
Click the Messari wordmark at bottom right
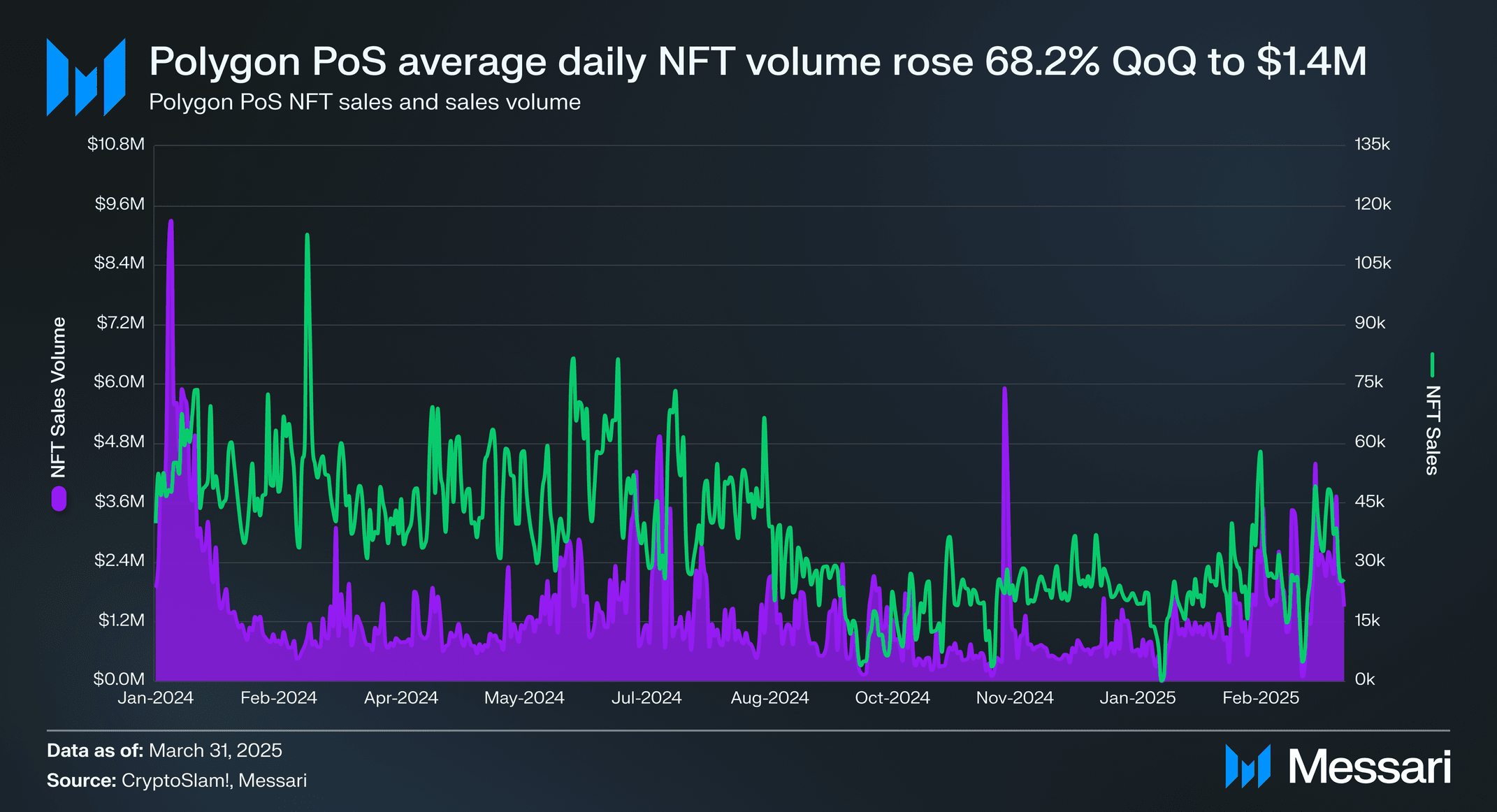tap(1370, 767)
